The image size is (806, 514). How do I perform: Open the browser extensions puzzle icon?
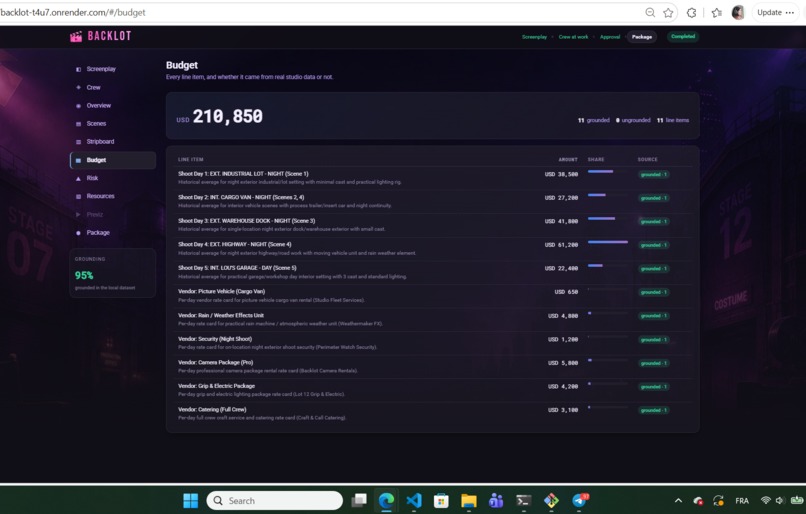(691, 13)
